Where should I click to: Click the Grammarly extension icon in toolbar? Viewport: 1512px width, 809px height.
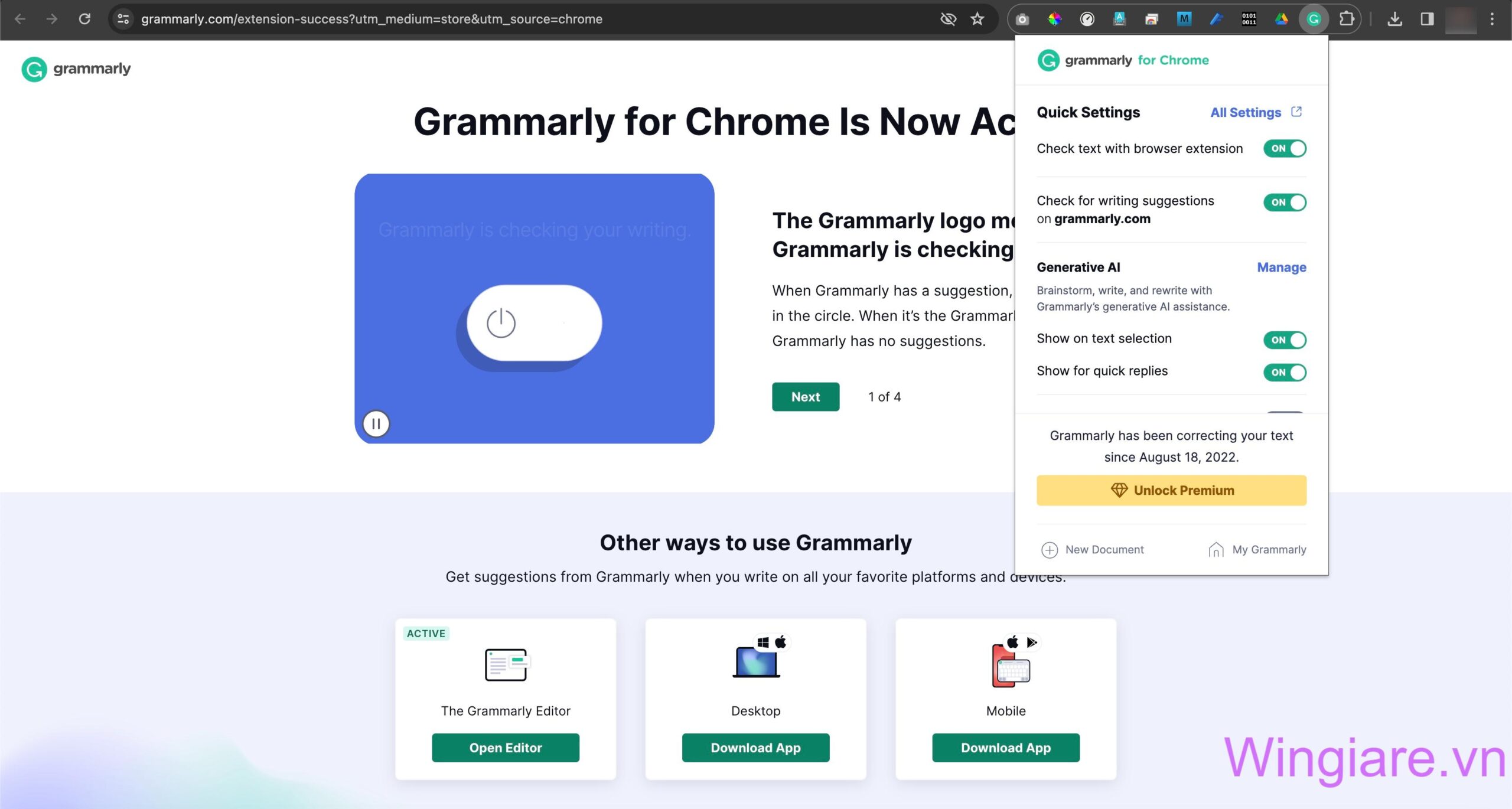coord(1314,18)
